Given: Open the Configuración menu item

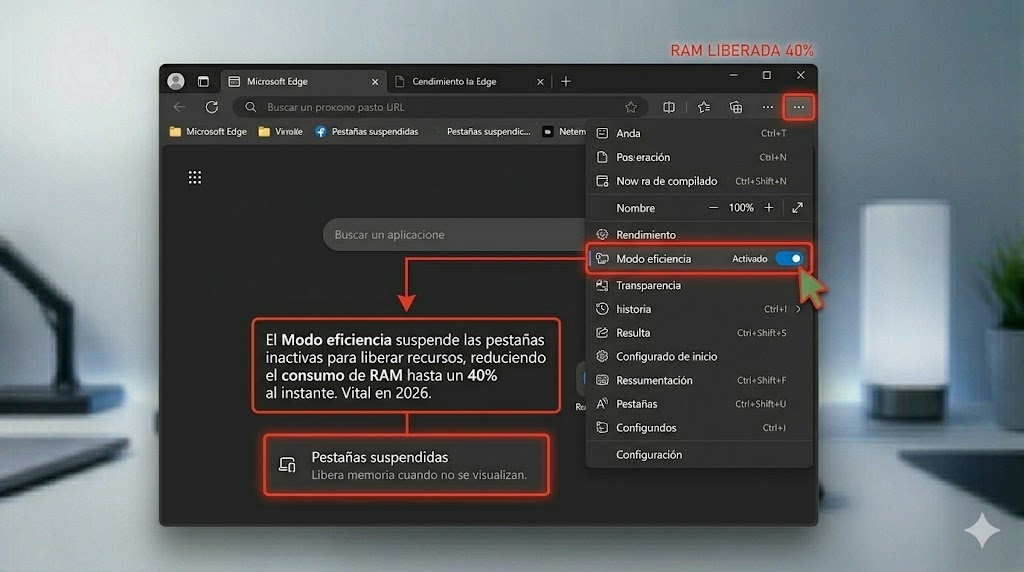Looking at the screenshot, I should tap(699, 455).
